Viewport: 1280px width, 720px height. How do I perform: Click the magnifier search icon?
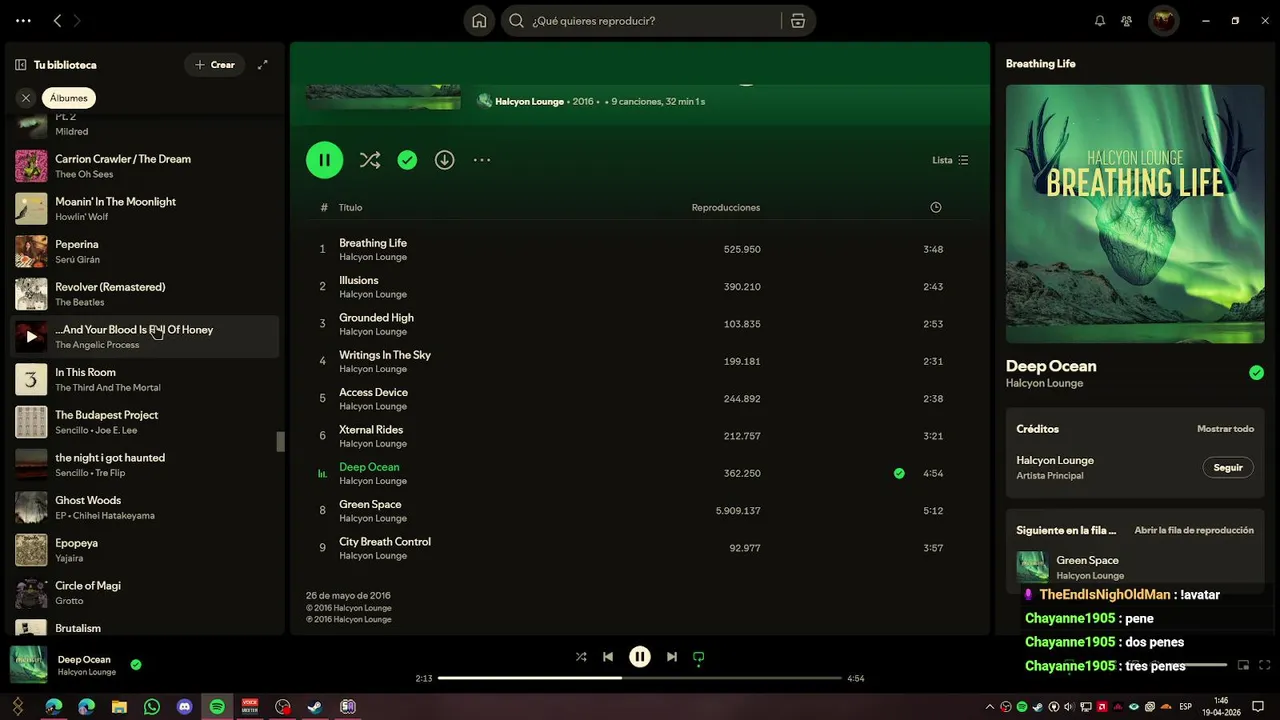click(516, 20)
